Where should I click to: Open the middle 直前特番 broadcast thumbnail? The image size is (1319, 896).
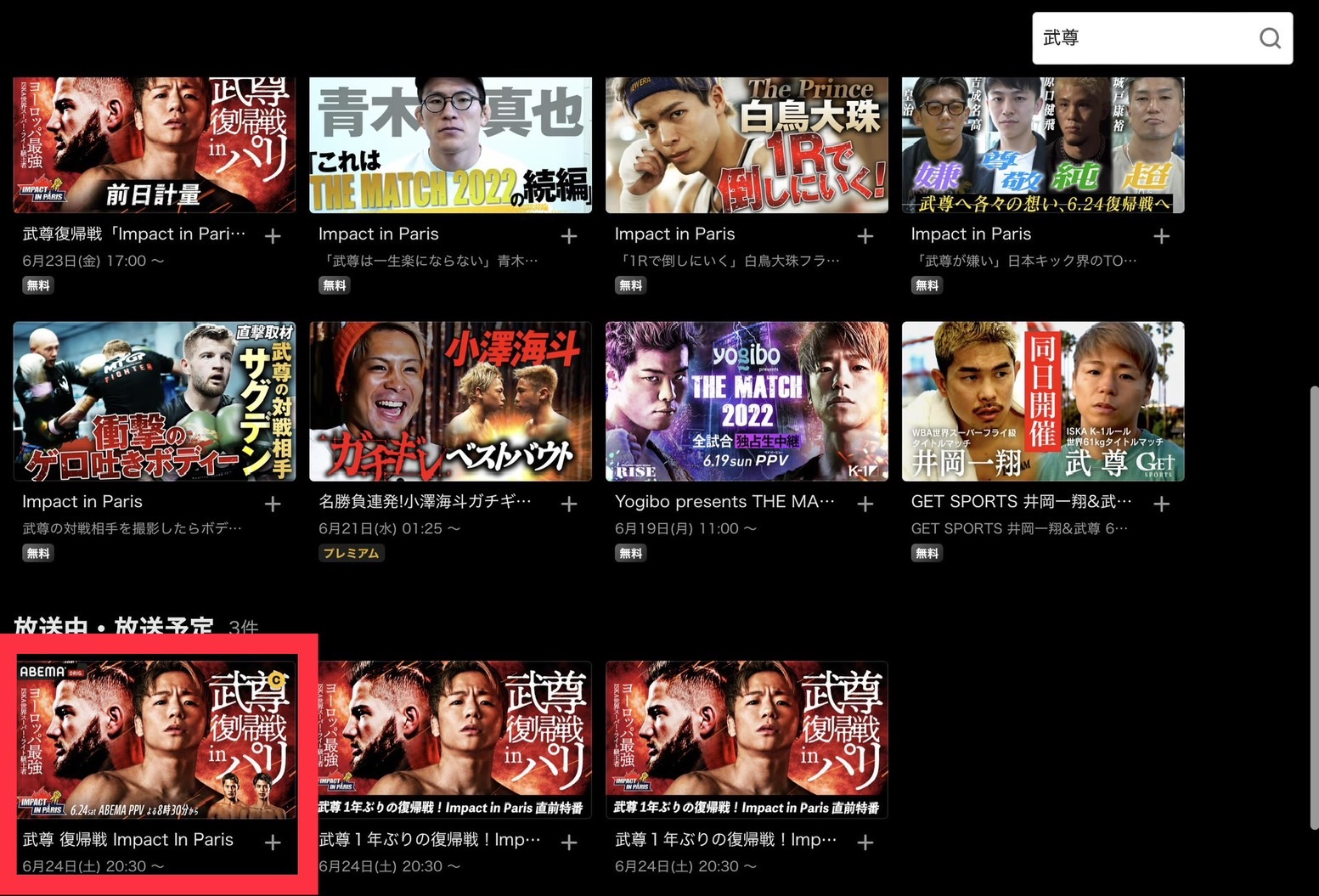pyautogui.click(x=454, y=739)
